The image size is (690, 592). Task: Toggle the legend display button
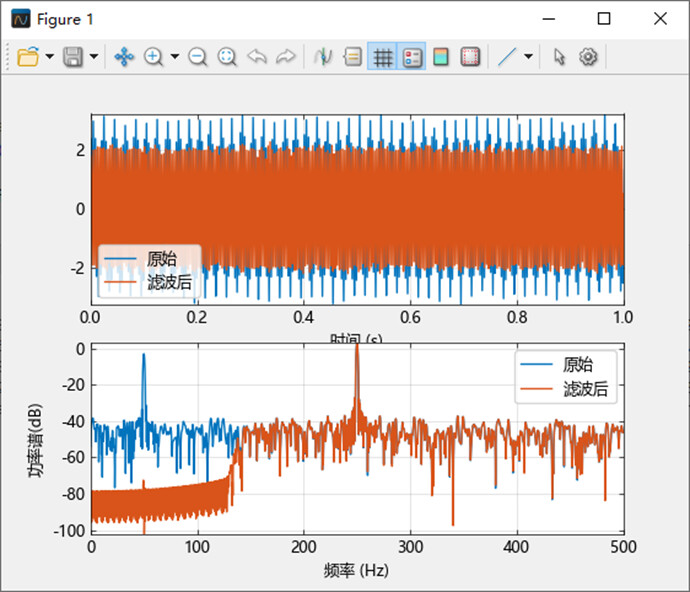[x=412, y=57]
